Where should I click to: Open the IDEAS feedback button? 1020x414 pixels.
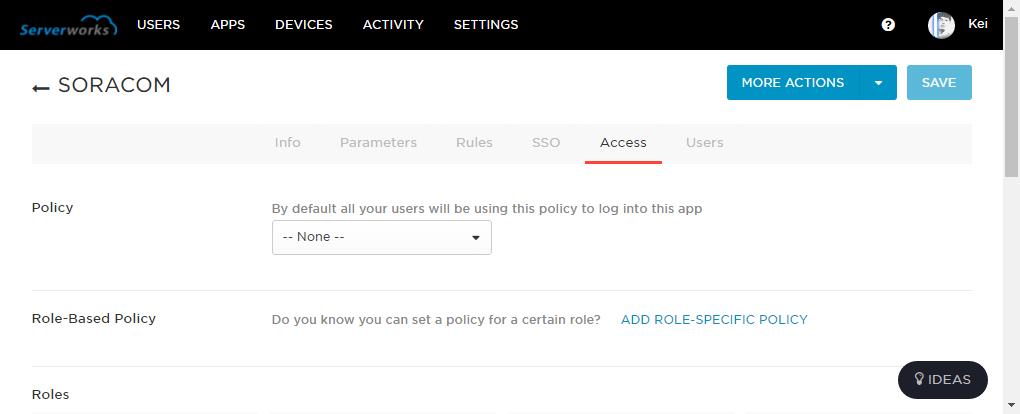[943, 380]
